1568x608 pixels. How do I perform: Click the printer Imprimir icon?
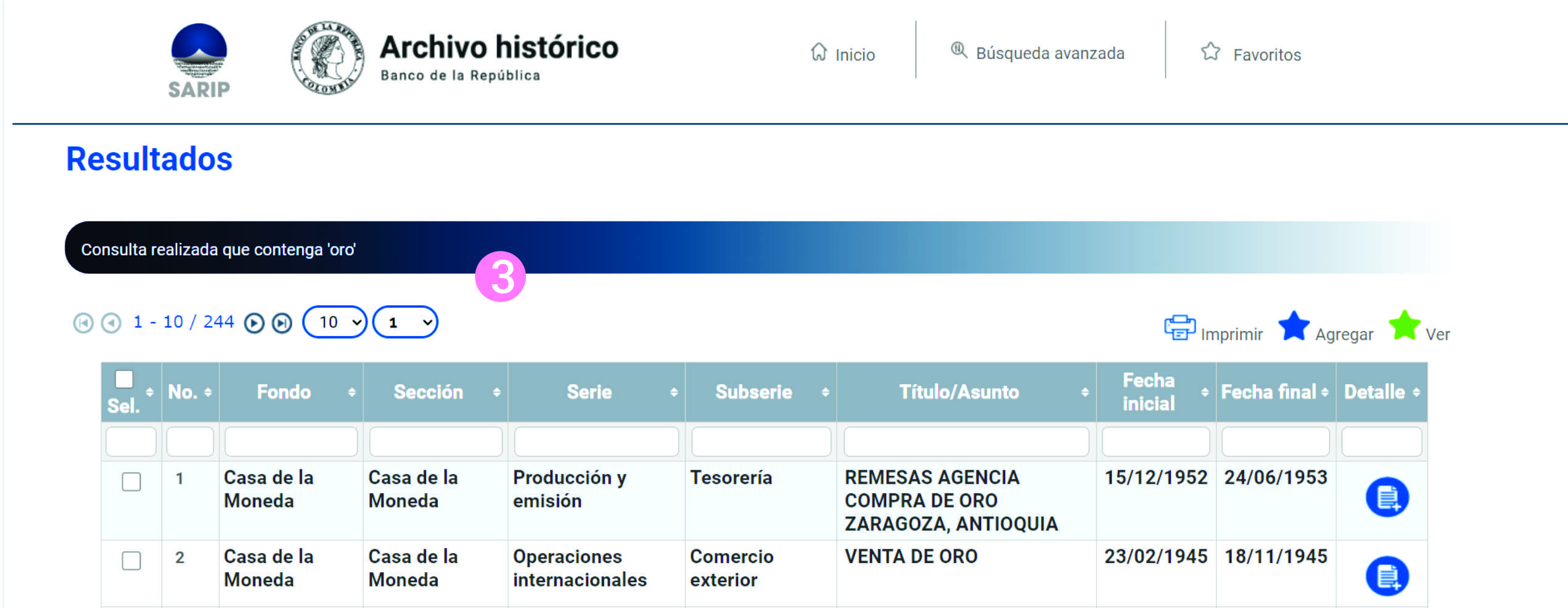[1179, 327]
